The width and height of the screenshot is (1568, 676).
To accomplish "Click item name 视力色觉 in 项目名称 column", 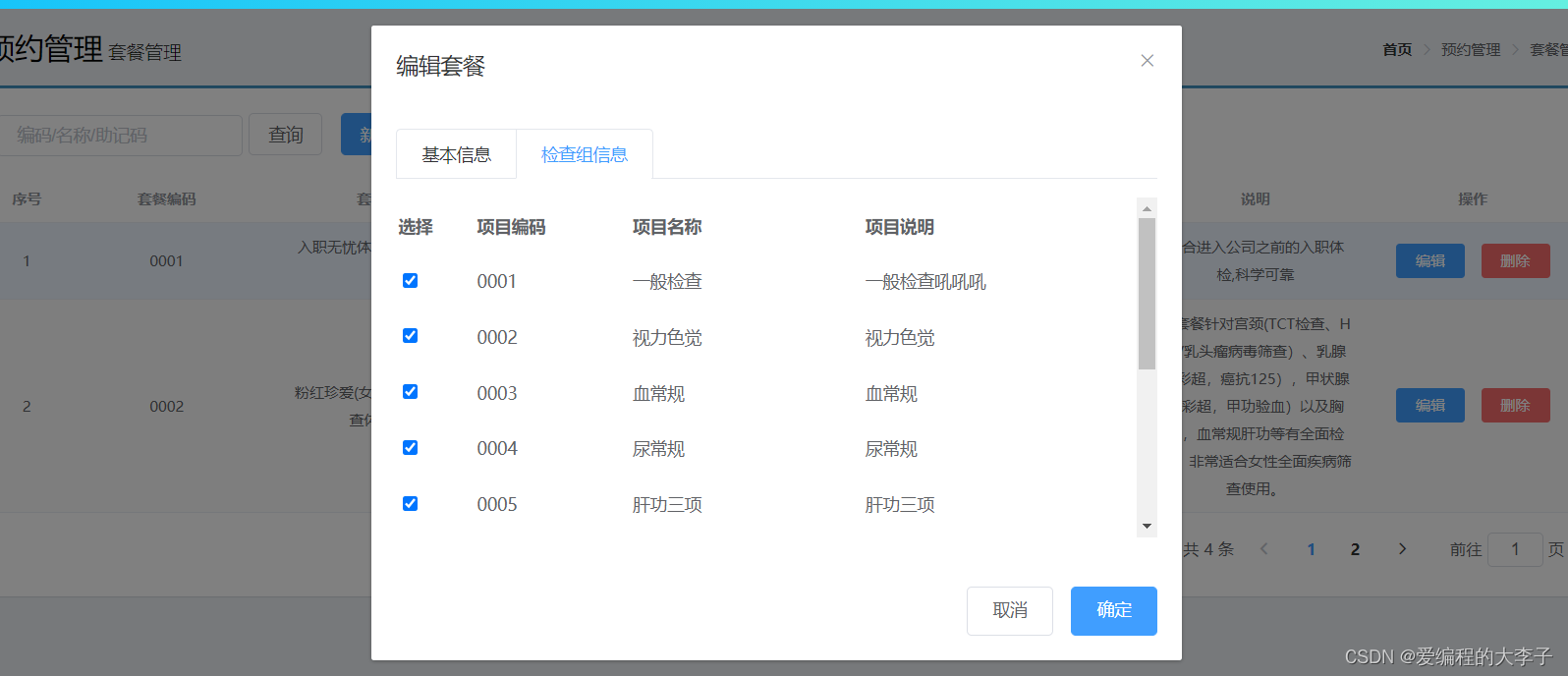I will tap(667, 338).
